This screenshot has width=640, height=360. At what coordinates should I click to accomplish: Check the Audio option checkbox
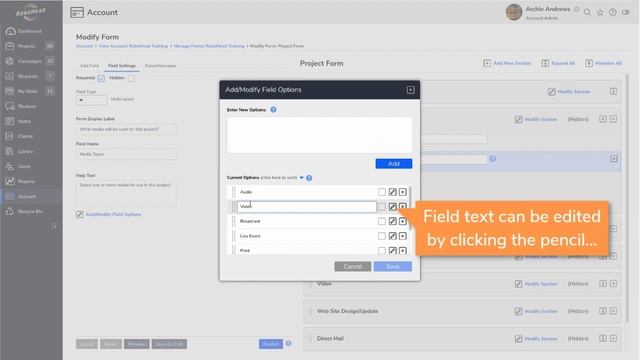(x=382, y=192)
